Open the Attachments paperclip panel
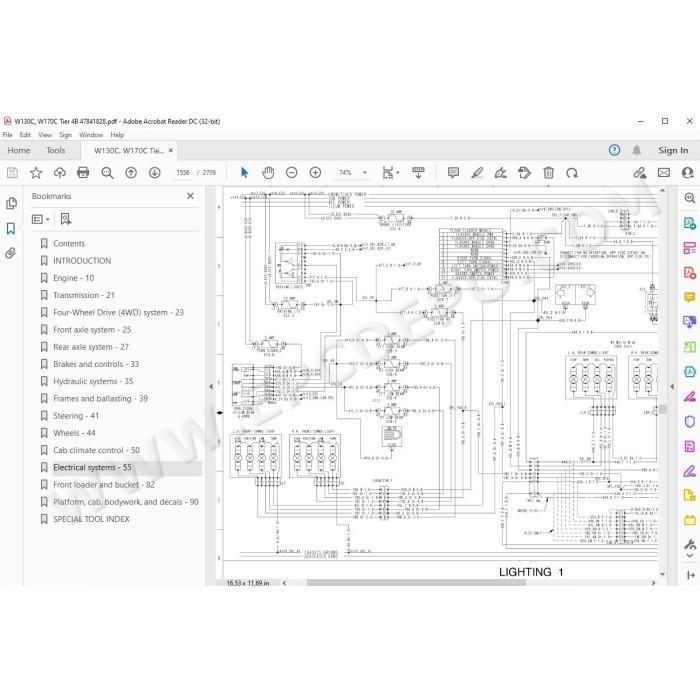This screenshot has height=700, width=700. pos(11,254)
